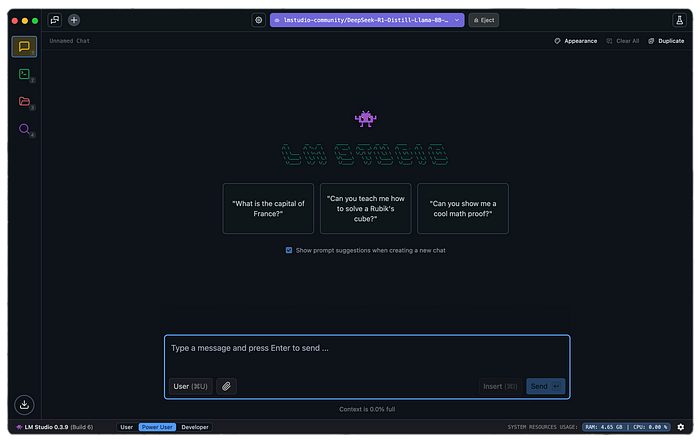The width and height of the screenshot is (700, 441).
Task: Click Context is 0.0% full text
Action: (x=367, y=409)
